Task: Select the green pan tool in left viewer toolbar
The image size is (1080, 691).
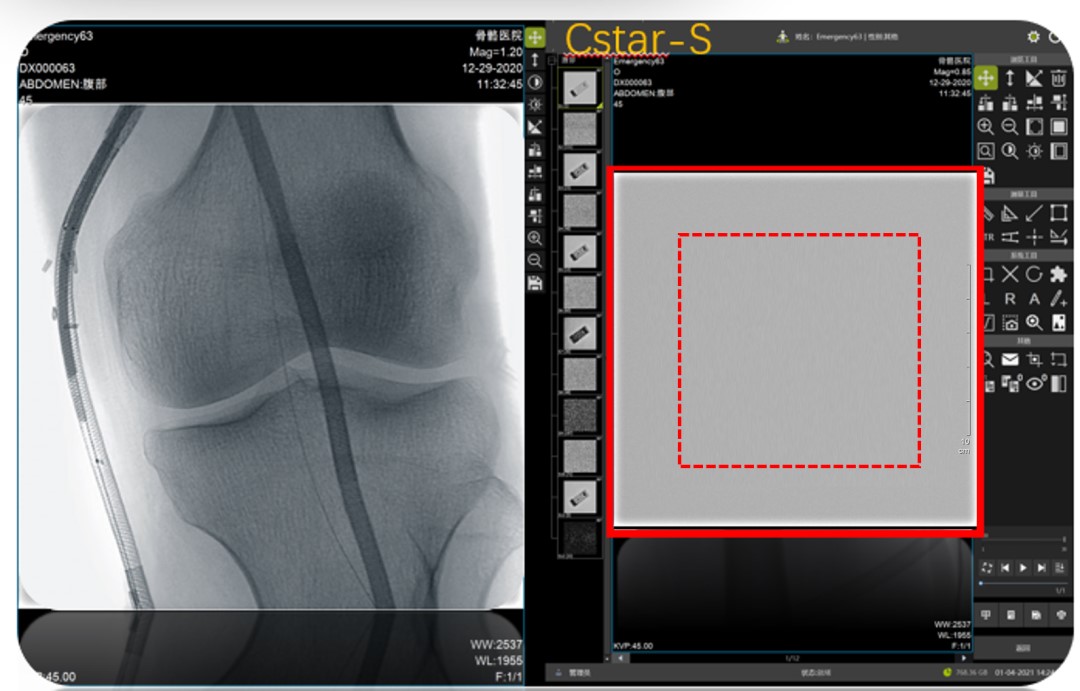Action: point(535,37)
